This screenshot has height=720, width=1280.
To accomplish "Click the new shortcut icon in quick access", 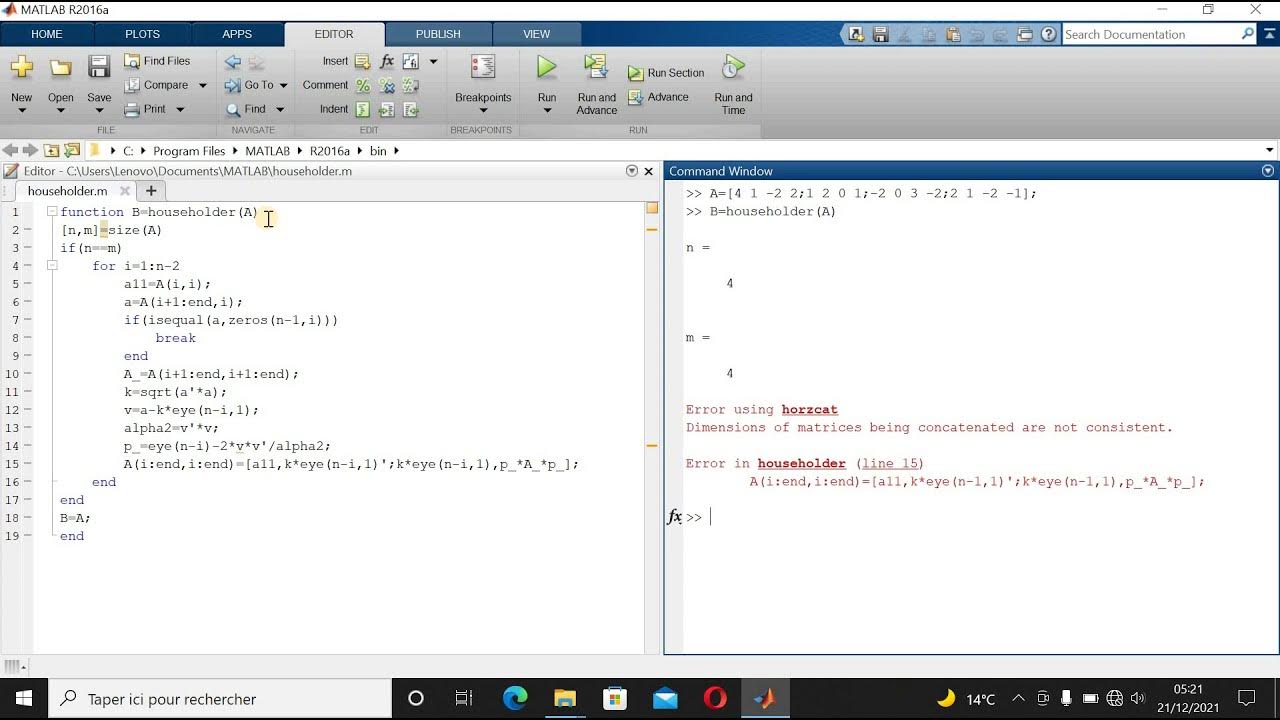I will click(856, 34).
